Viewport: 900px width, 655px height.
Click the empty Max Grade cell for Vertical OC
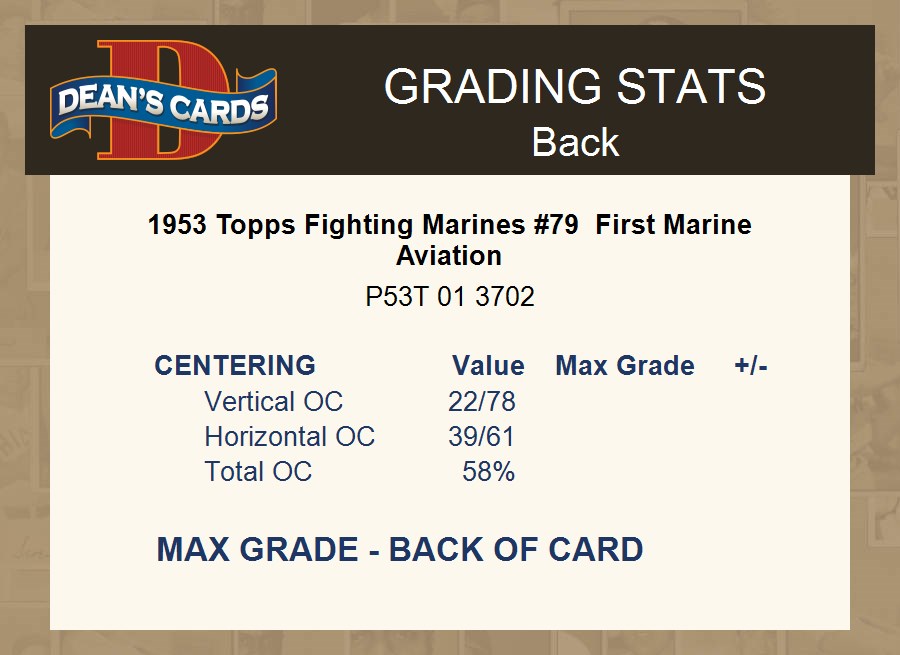[x=625, y=402]
